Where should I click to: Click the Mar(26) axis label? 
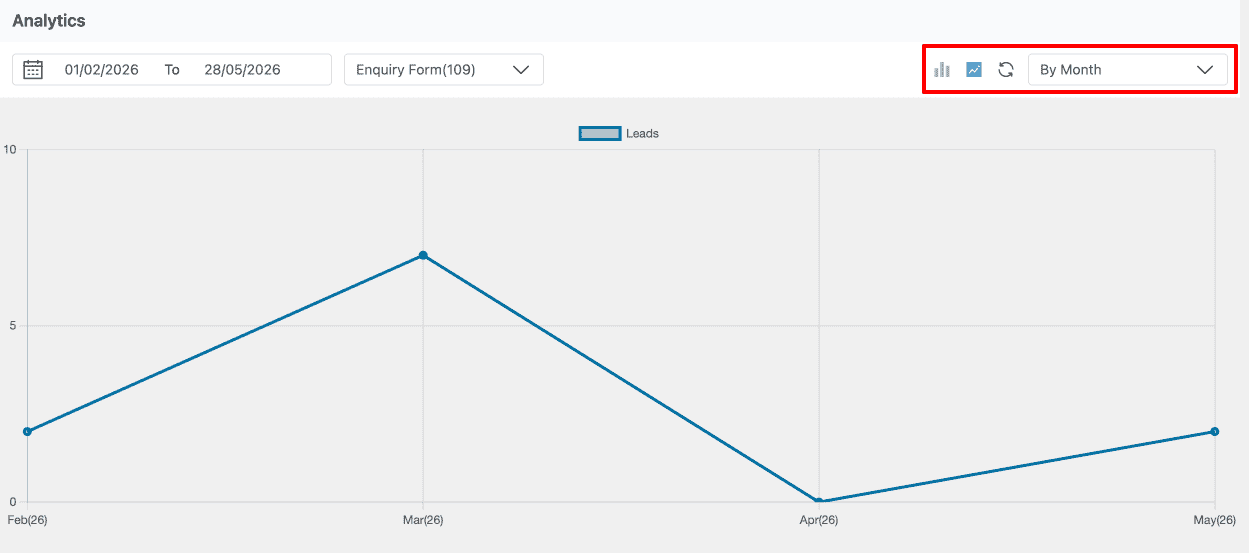(x=423, y=520)
